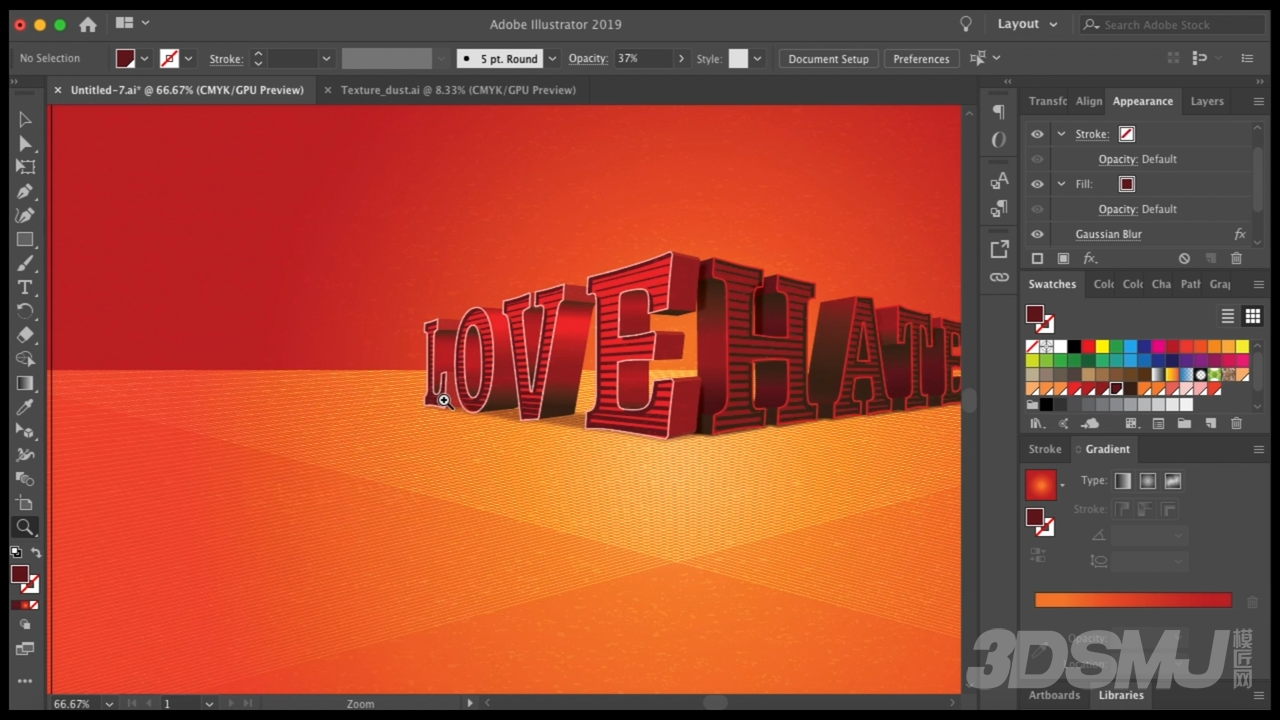Image resolution: width=1280 pixels, height=720 pixels.
Task: Delete selected item in Appearance panel
Action: 1236,259
